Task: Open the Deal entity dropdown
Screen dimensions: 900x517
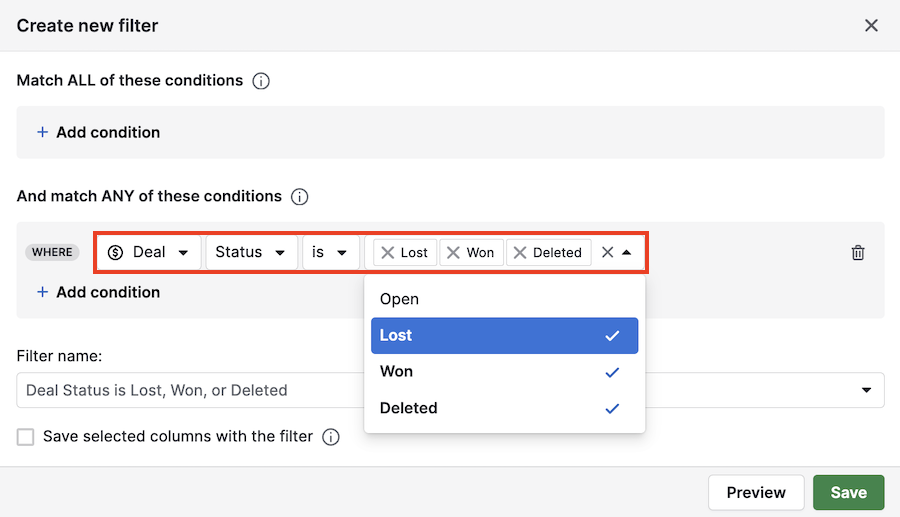Action: click(149, 252)
